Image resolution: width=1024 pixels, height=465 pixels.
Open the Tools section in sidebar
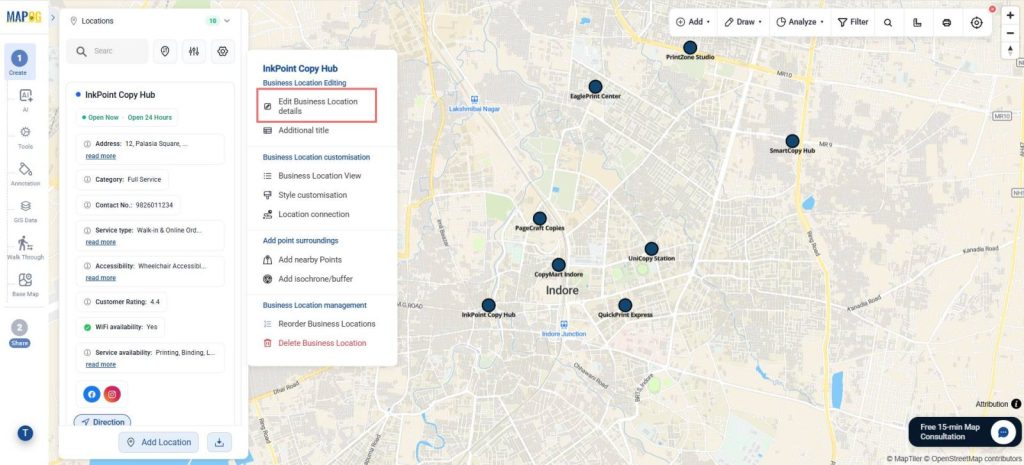coord(25,137)
